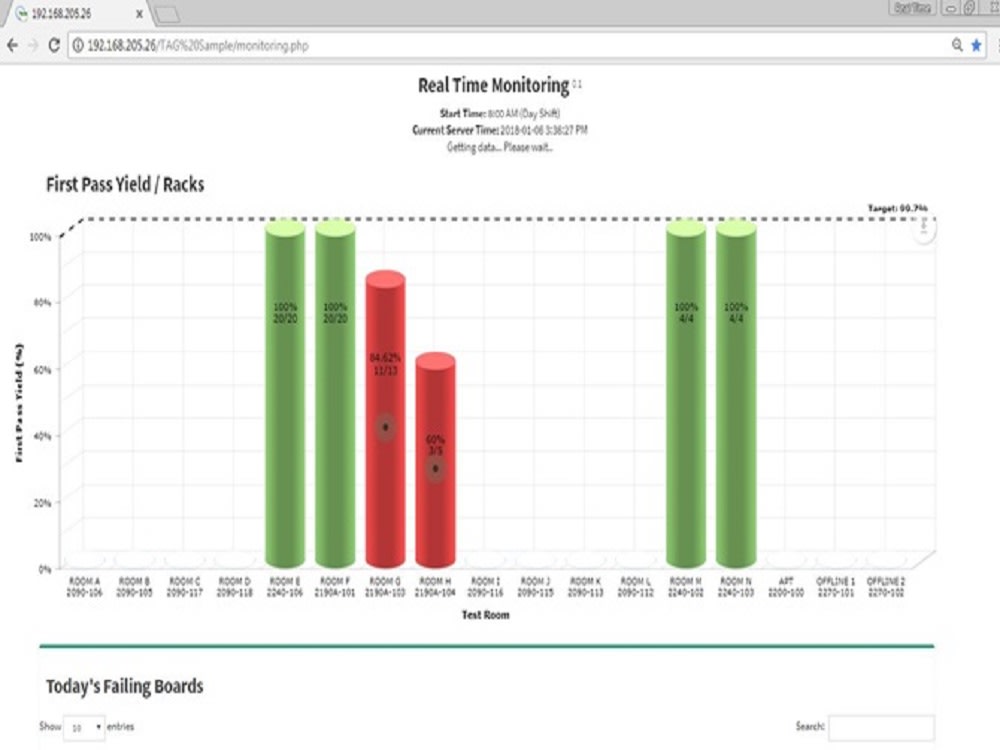Click the First Pass Yield / Racks heading
The width and height of the screenshot is (1000, 750).
point(125,184)
